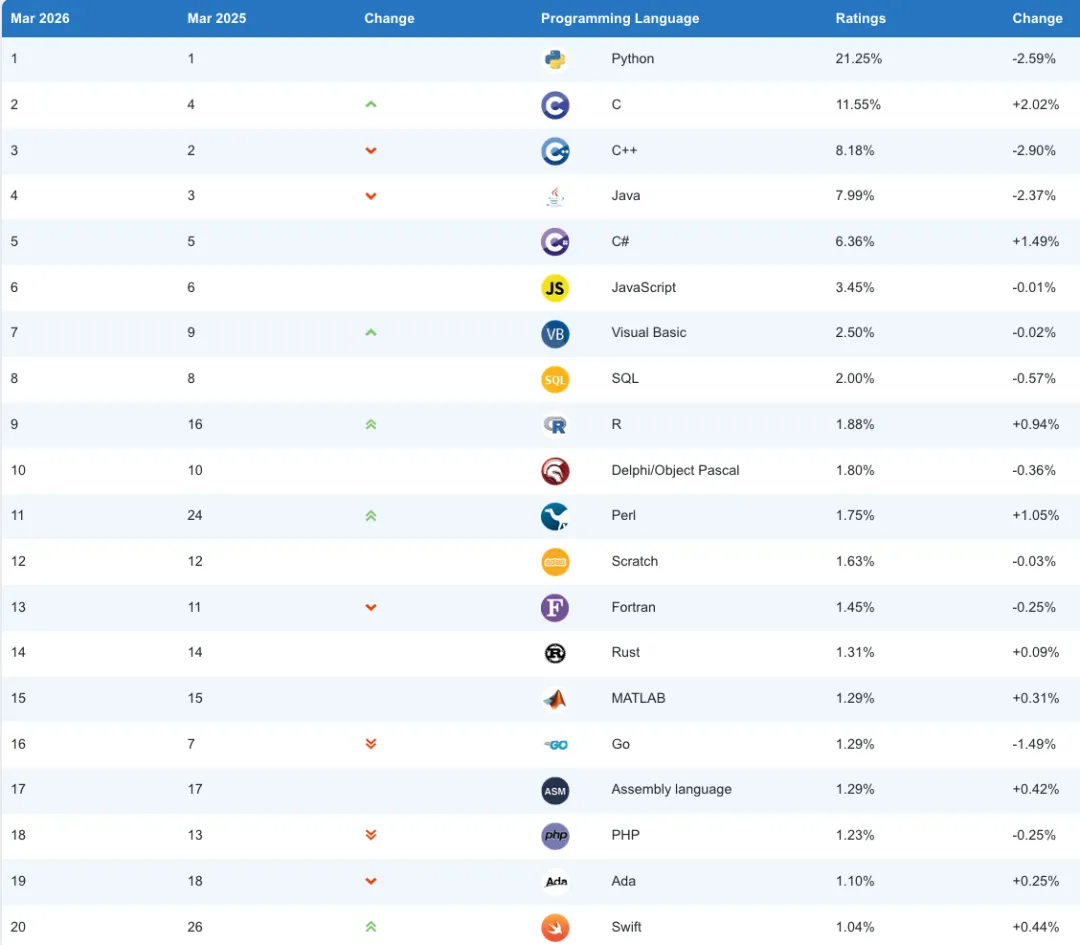Click the PHP logo icon
1080x945 pixels.
coord(555,835)
